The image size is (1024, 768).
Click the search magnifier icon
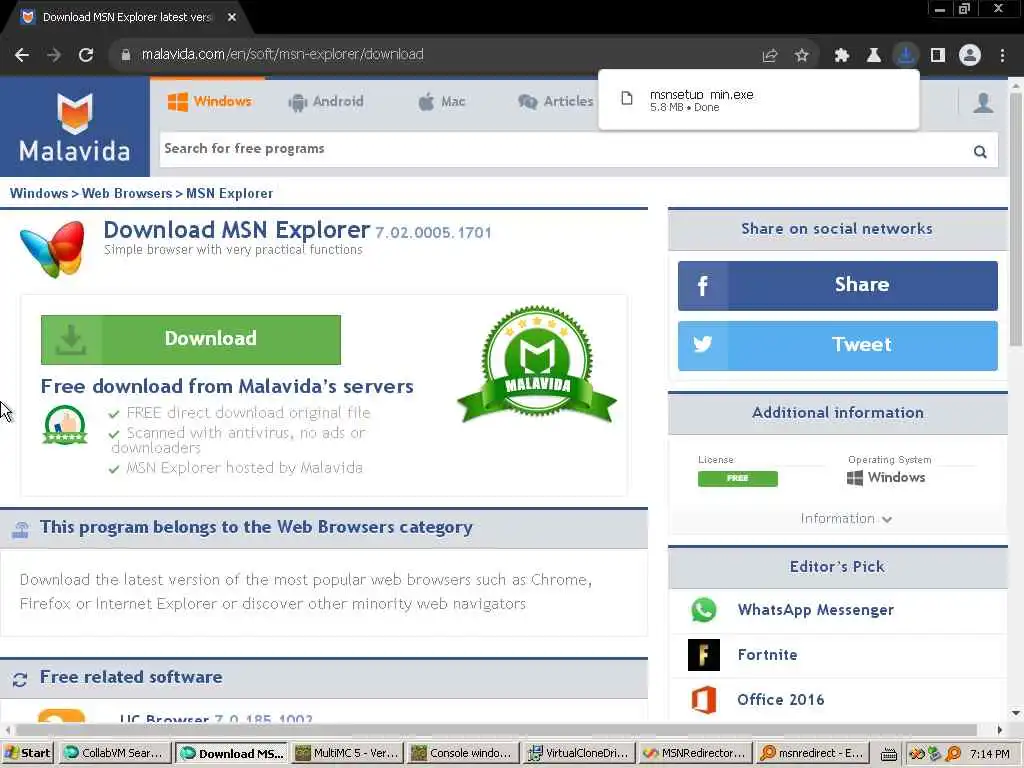click(x=980, y=152)
